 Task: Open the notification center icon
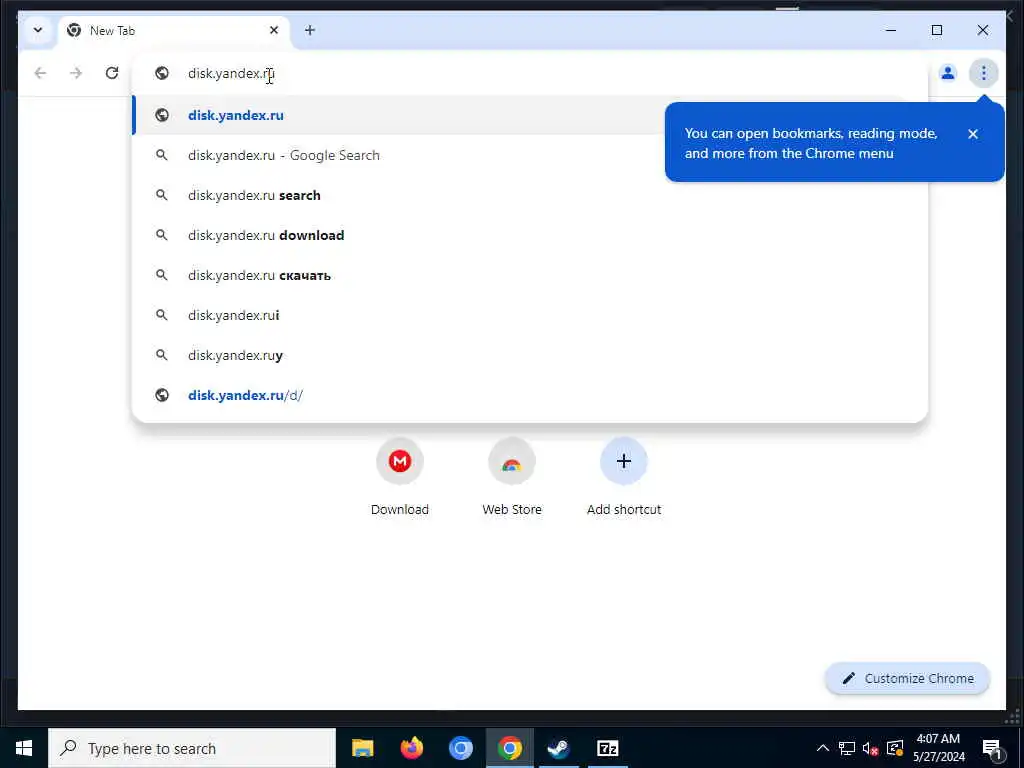992,748
